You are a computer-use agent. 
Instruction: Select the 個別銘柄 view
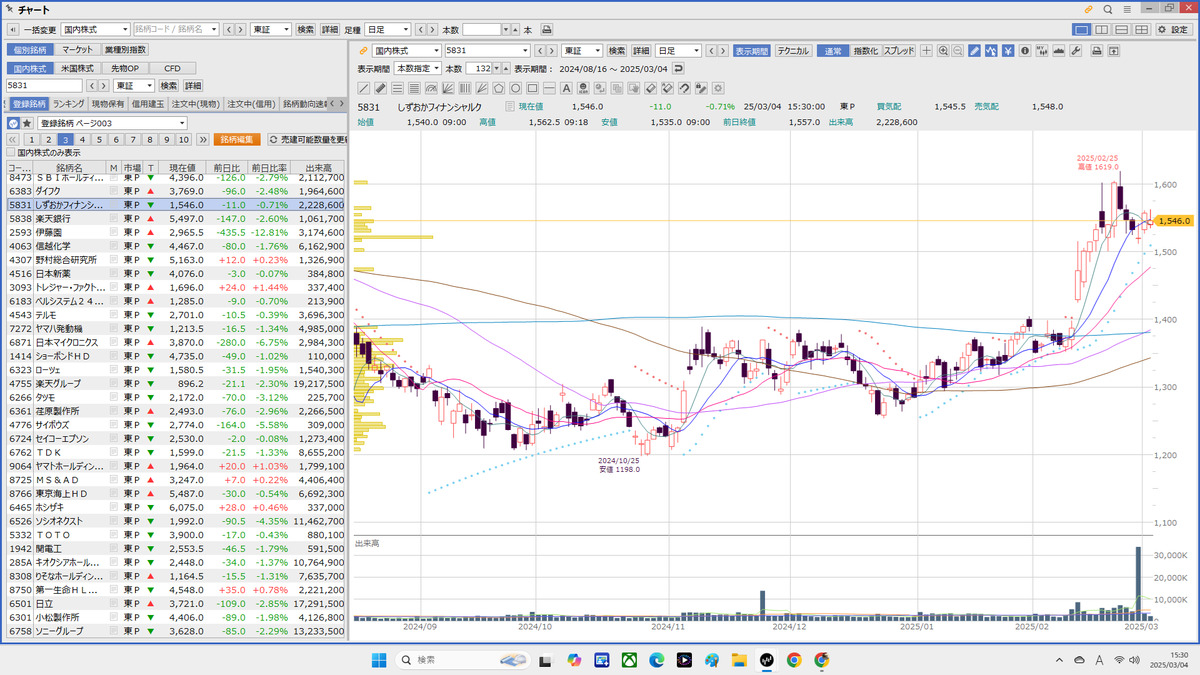click(x=29, y=50)
